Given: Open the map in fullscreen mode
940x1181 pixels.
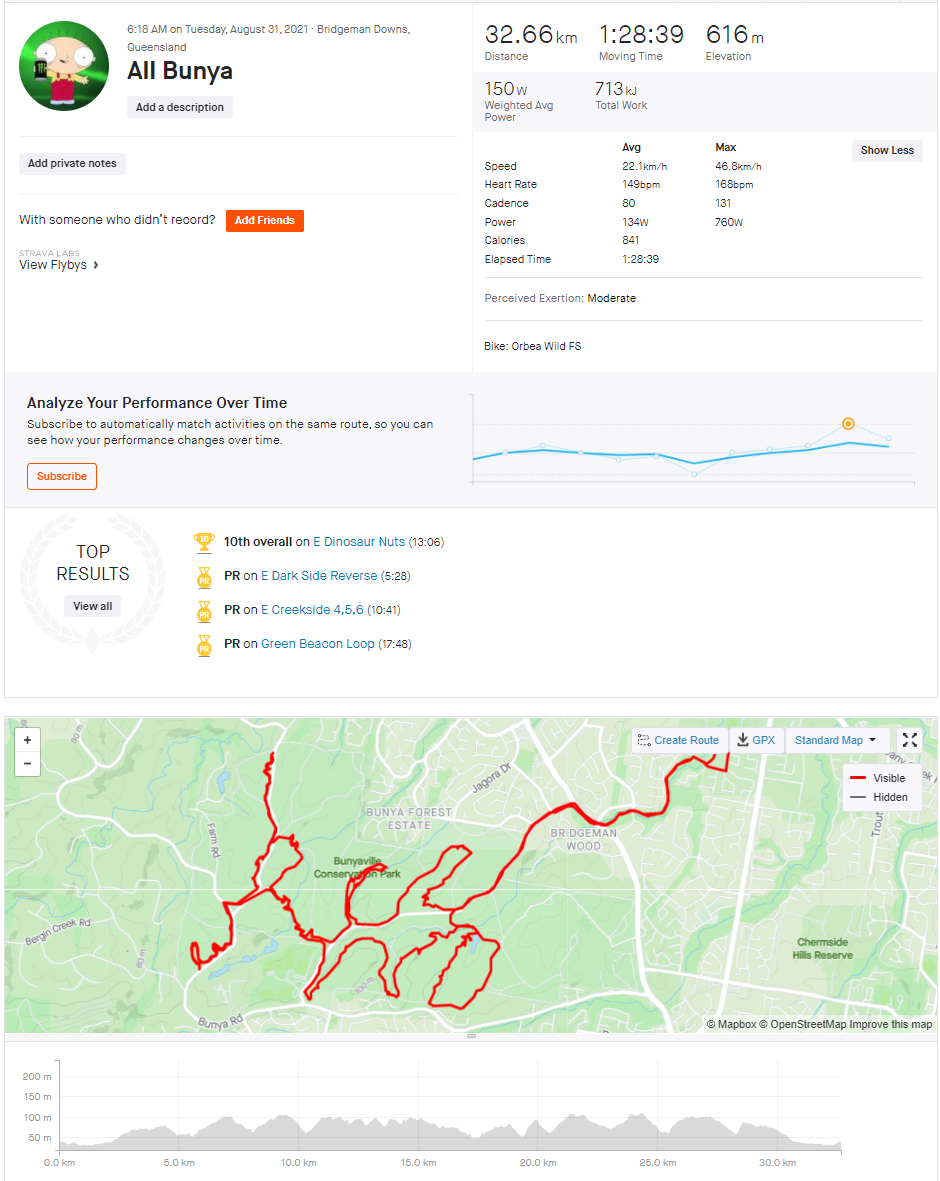Looking at the screenshot, I should click(909, 740).
